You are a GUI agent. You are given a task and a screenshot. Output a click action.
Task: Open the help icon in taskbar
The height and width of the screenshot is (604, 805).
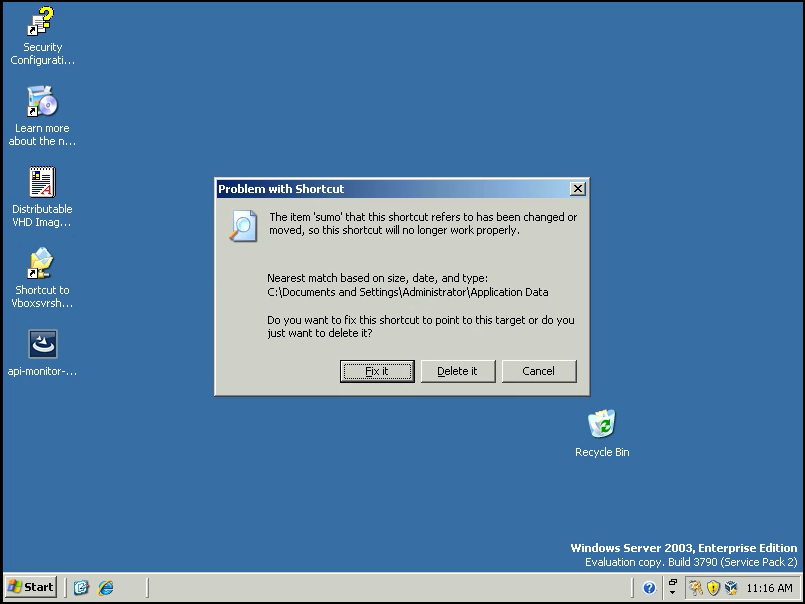coord(649,588)
